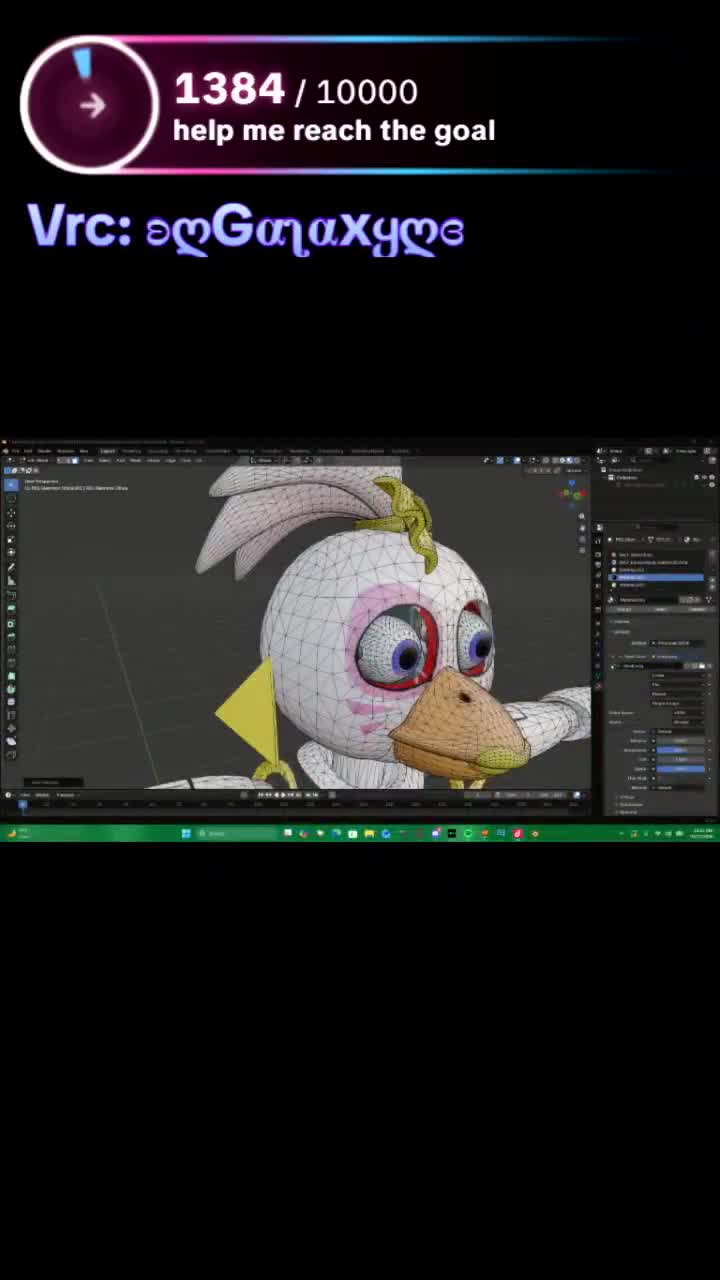Select the Knife tool

point(11,662)
